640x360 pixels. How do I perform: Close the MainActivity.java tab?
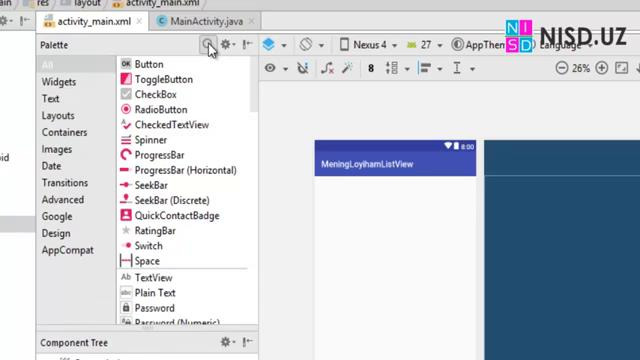click(252, 21)
